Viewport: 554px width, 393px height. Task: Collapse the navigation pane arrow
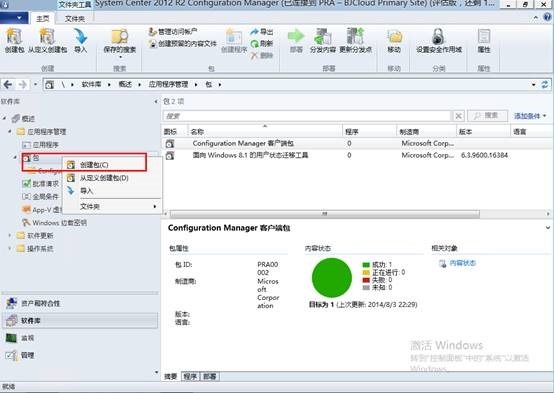tap(155, 102)
